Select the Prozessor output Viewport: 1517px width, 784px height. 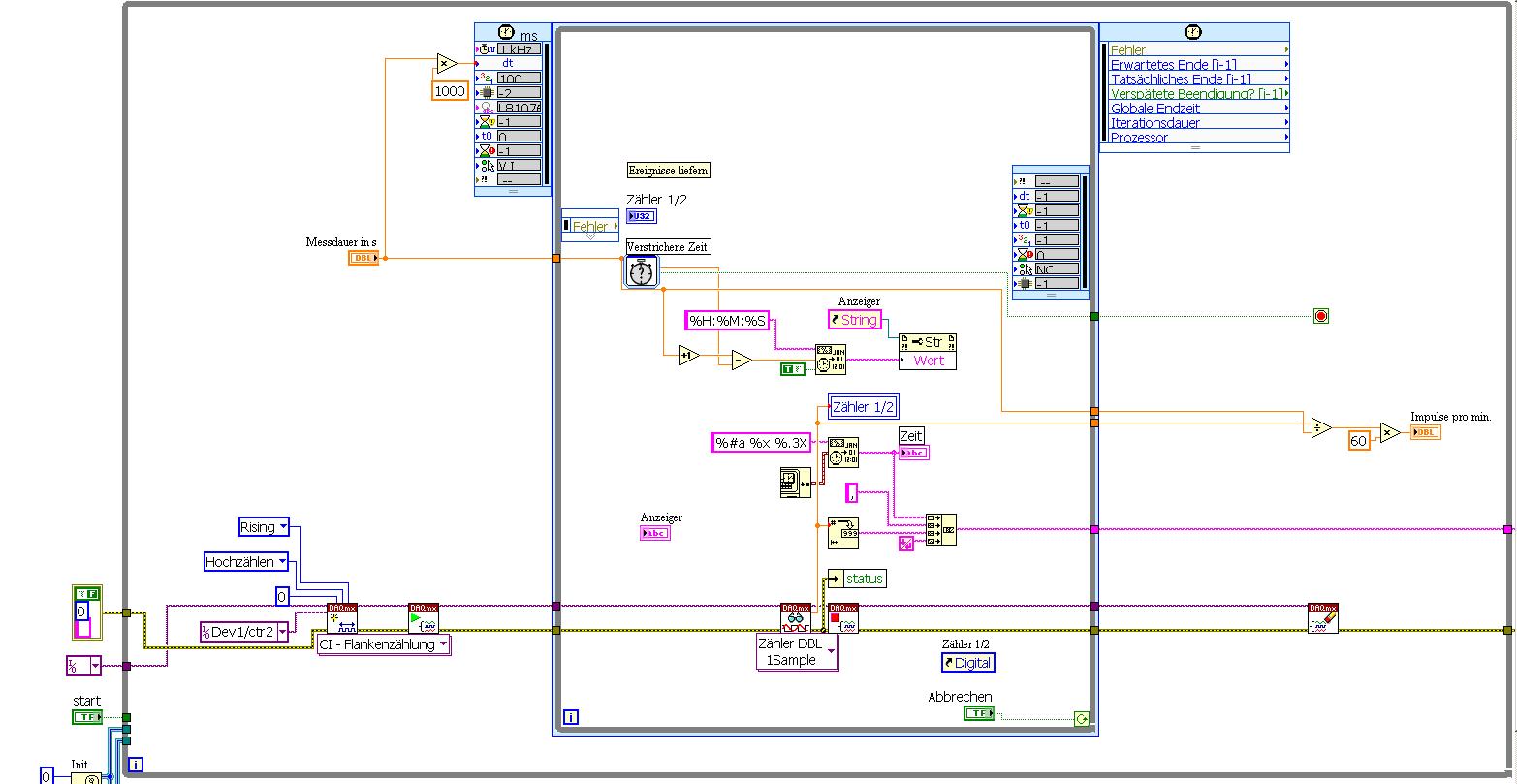point(1200,137)
